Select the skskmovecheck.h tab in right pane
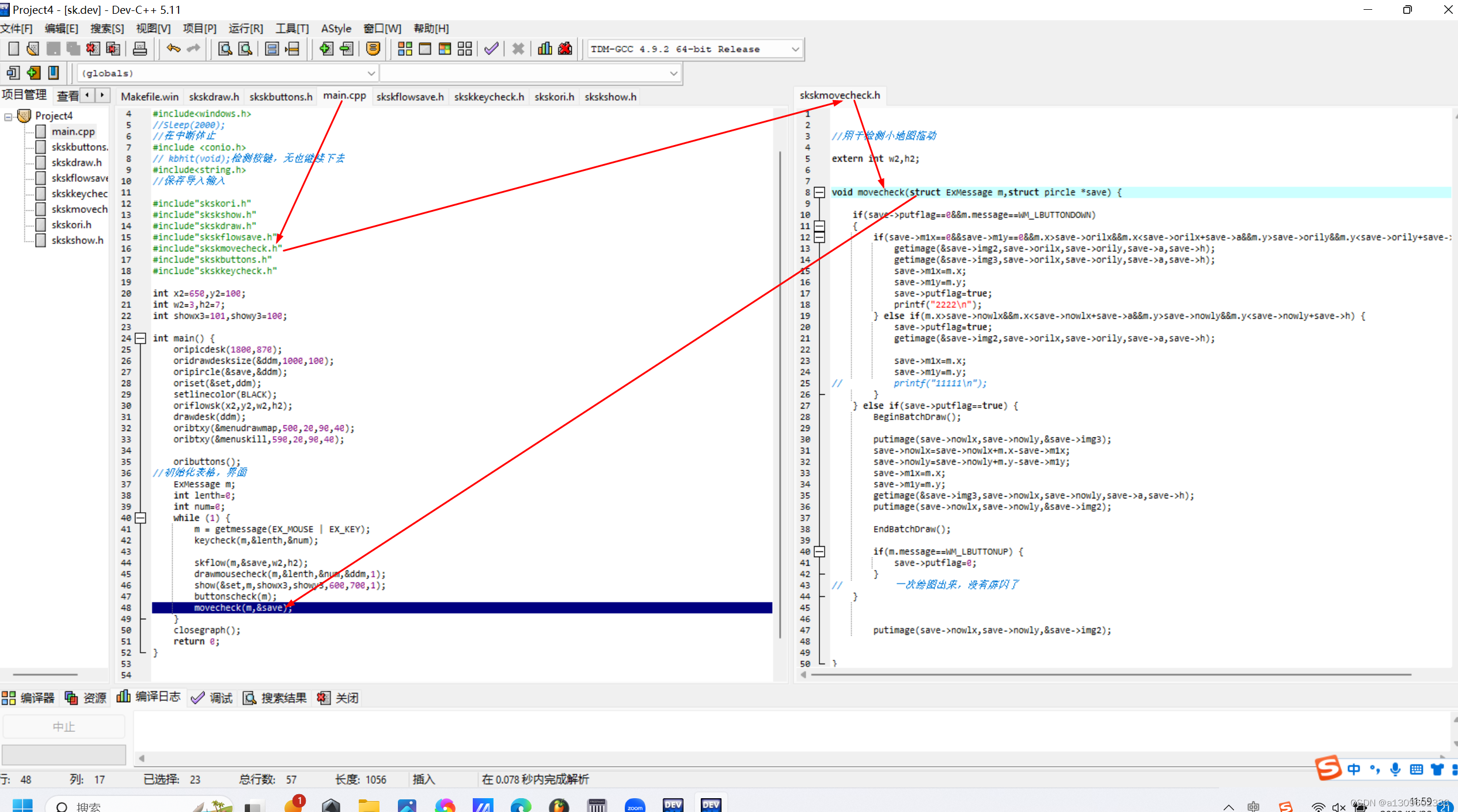Viewport: 1458px width, 812px height. 840,95
